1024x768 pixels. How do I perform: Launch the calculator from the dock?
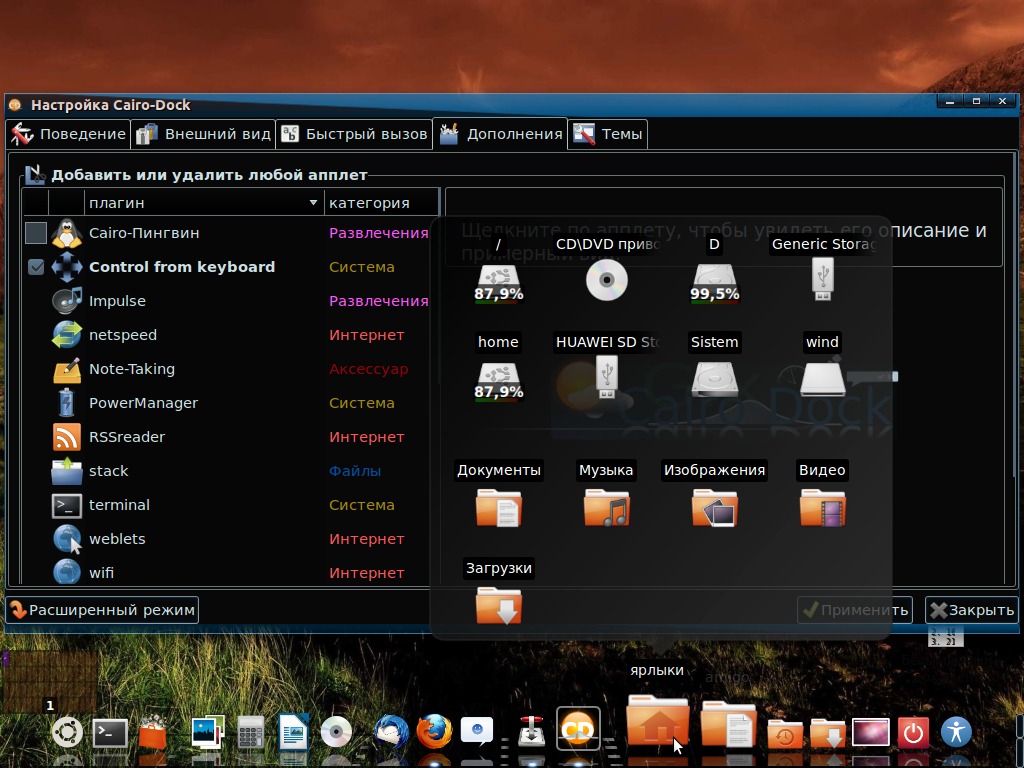[251, 732]
